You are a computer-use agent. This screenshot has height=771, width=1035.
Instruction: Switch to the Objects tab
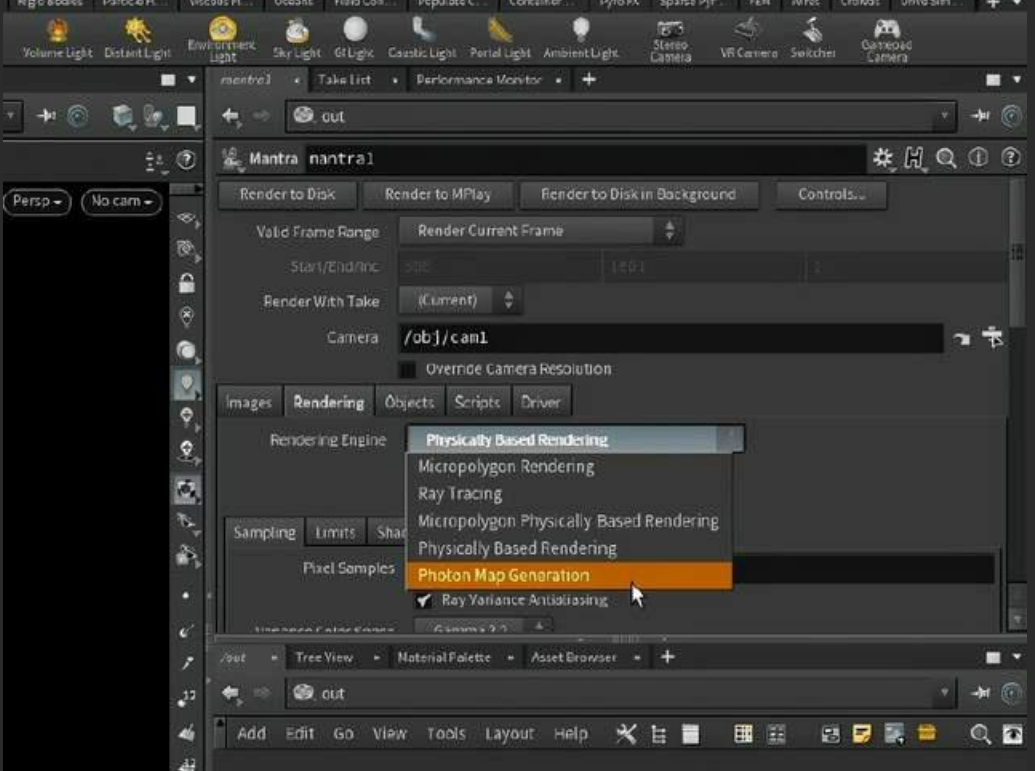pos(409,402)
